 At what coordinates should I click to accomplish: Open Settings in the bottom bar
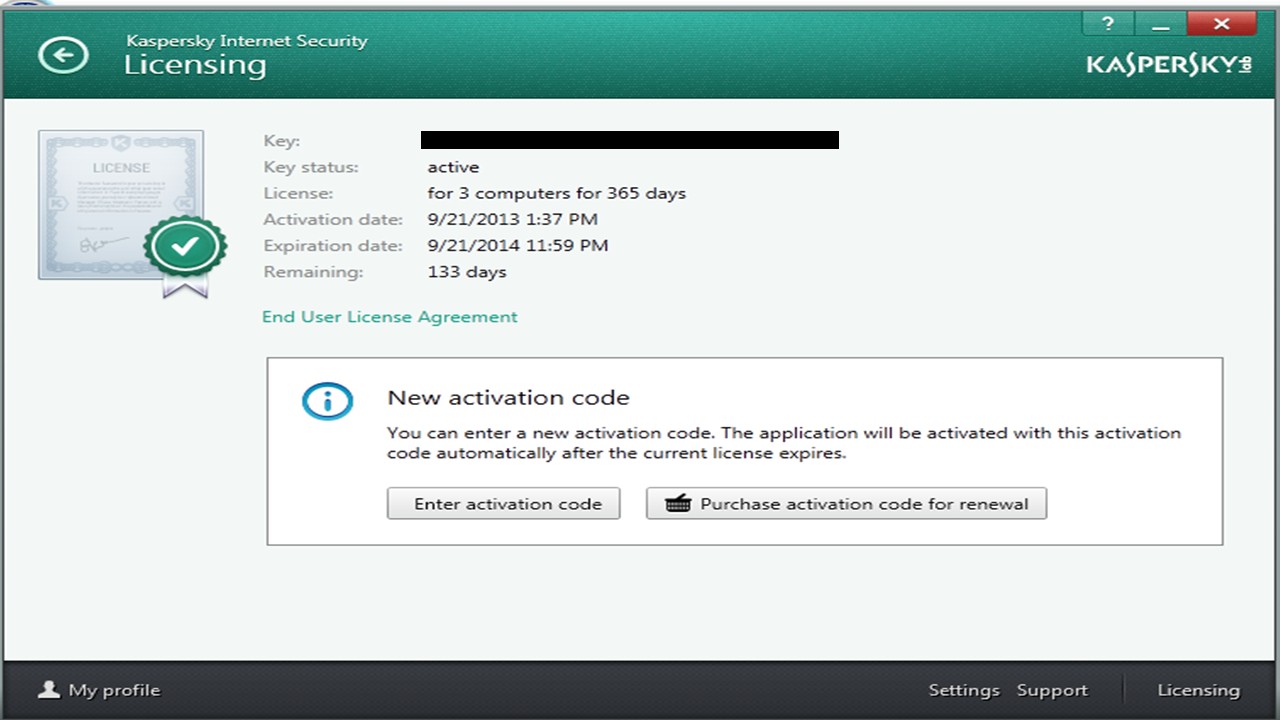point(963,690)
